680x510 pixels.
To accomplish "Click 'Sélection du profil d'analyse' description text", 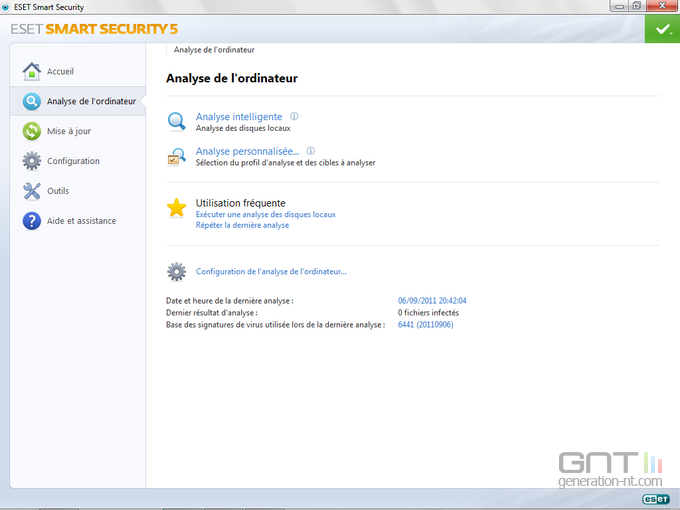I will pyautogui.click(x=285, y=163).
